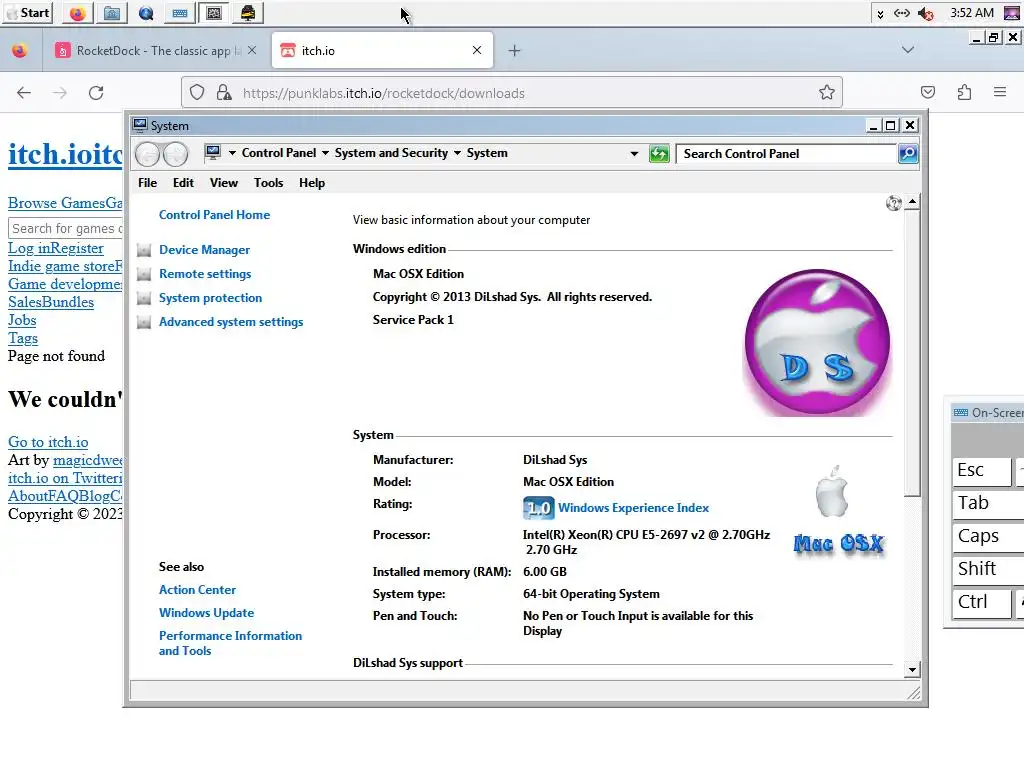Expand the dropdown after System and Security

click(x=457, y=153)
